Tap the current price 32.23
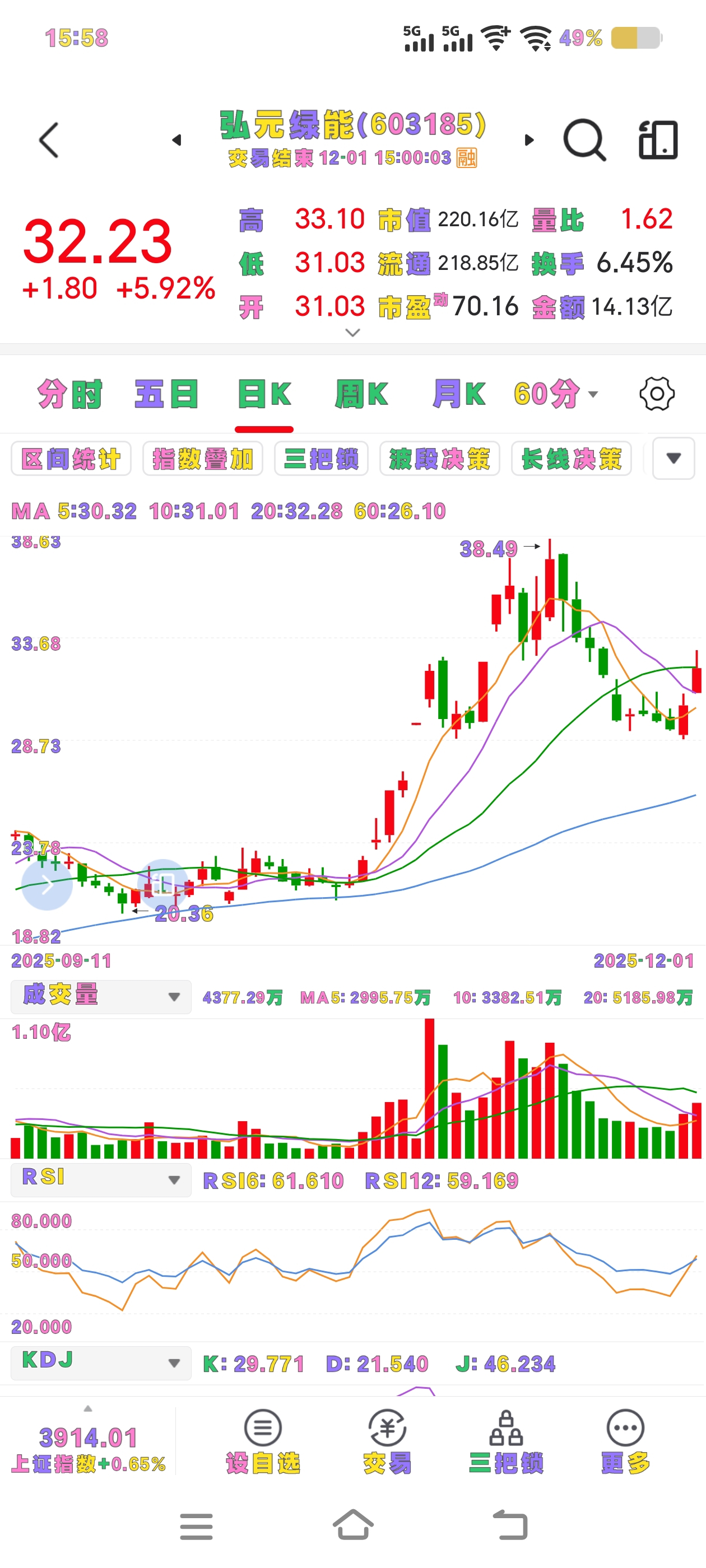 coord(97,242)
